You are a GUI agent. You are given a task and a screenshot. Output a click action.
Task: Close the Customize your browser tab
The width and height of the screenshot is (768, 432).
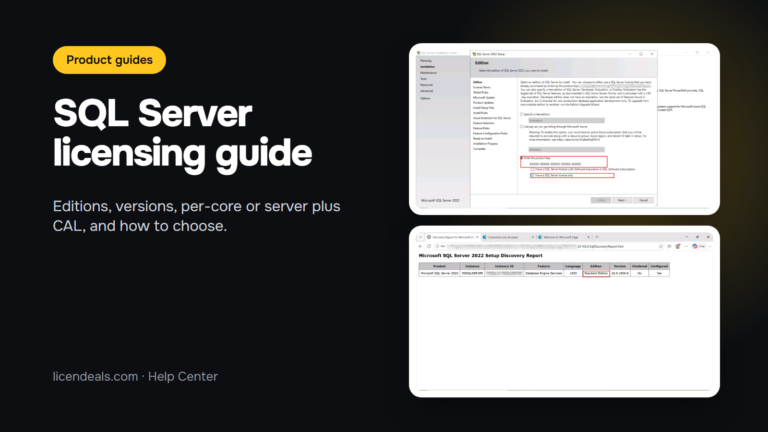coord(533,237)
